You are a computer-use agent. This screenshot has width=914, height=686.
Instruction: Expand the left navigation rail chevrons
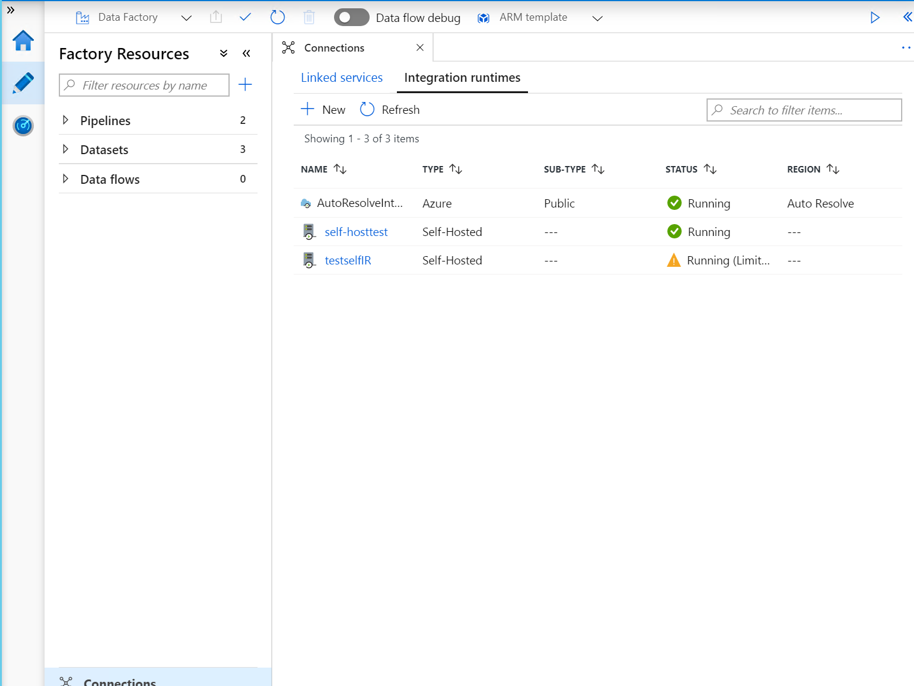point(10,10)
